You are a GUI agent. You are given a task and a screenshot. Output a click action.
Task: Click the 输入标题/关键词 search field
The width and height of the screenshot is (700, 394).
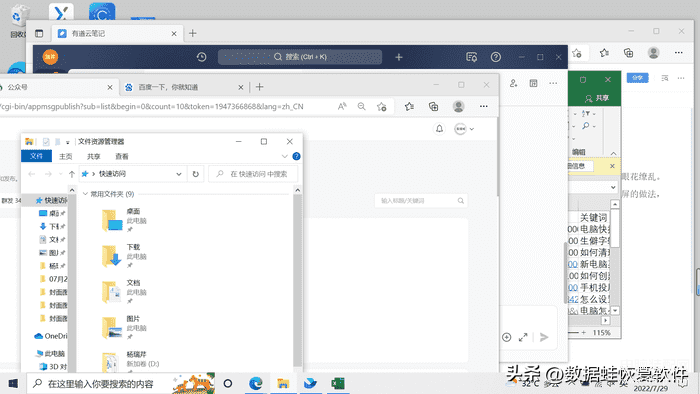[421, 201]
